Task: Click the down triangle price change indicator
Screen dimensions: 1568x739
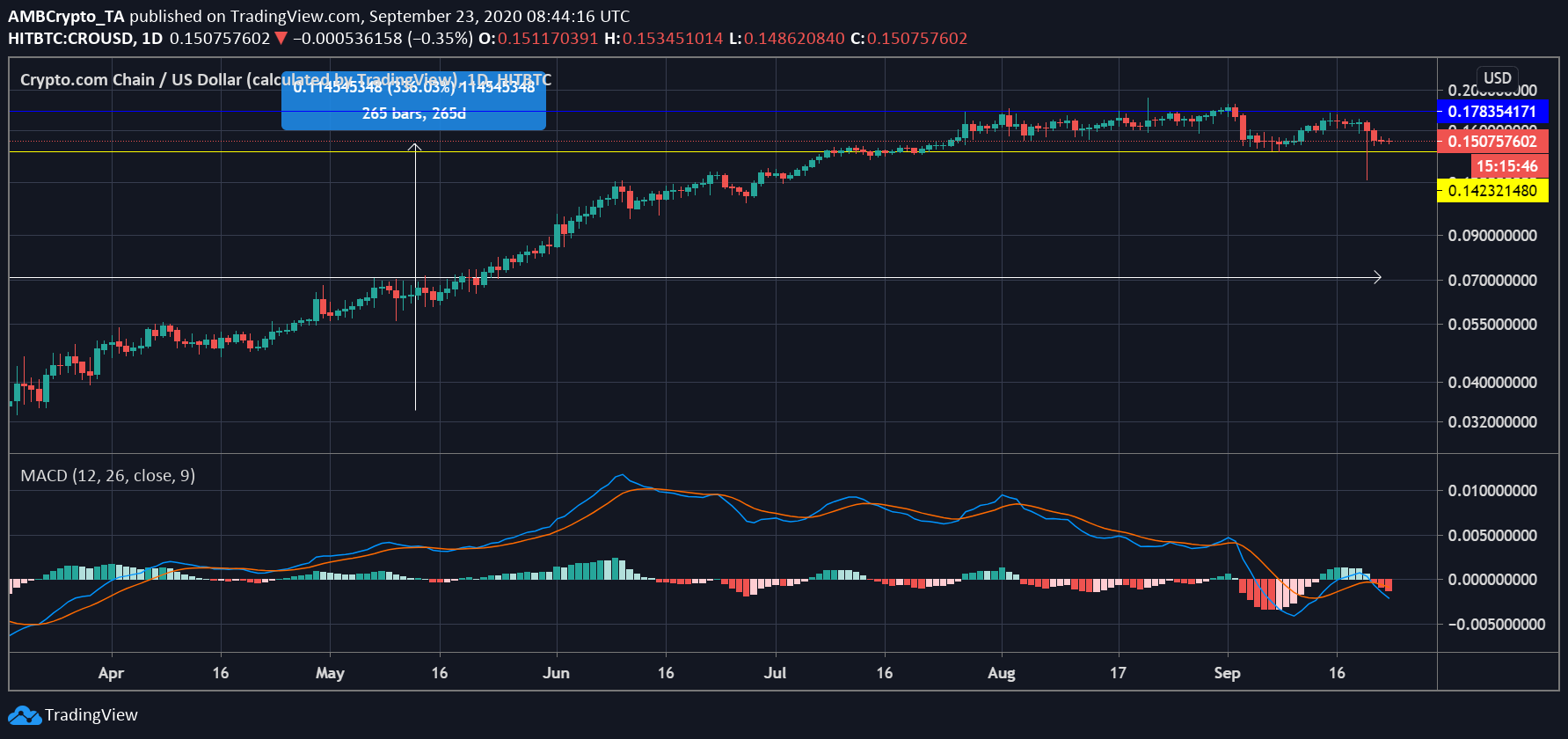Action: [x=281, y=39]
